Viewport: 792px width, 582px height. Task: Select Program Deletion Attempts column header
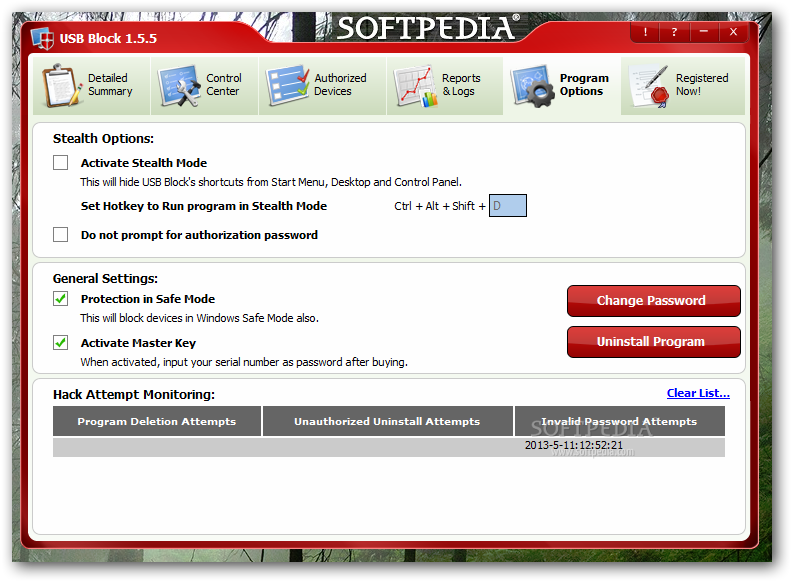[x=157, y=421]
